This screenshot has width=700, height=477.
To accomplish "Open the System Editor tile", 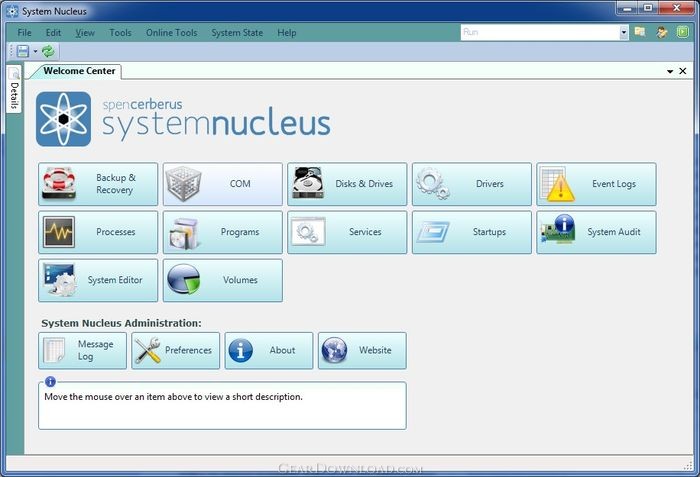I will pyautogui.click(x=98, y=280).
